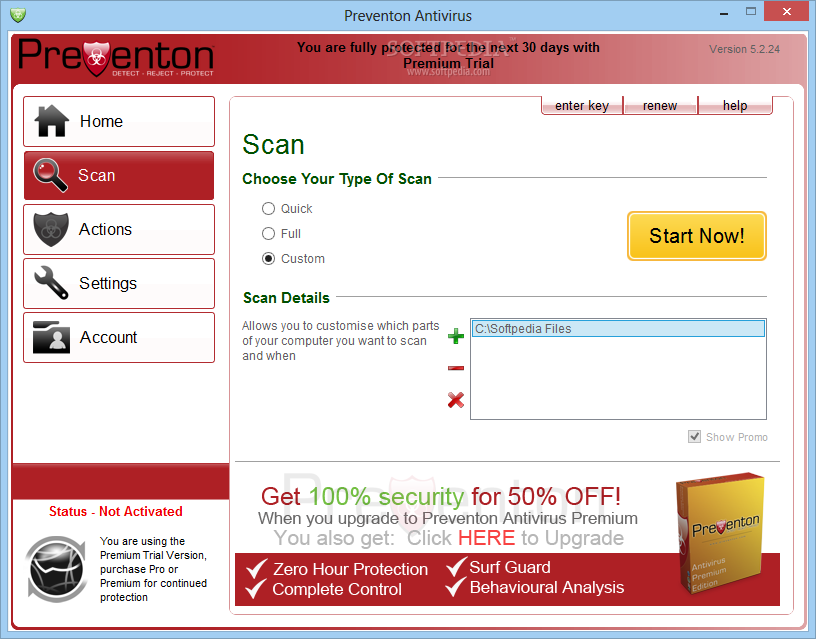Select the Quick scan radio button

[x=268, y=209]
